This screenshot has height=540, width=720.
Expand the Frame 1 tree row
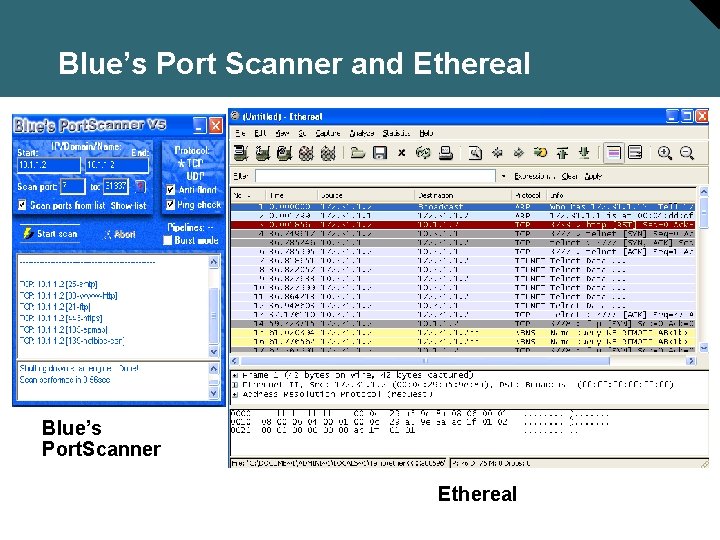(235, 375)
